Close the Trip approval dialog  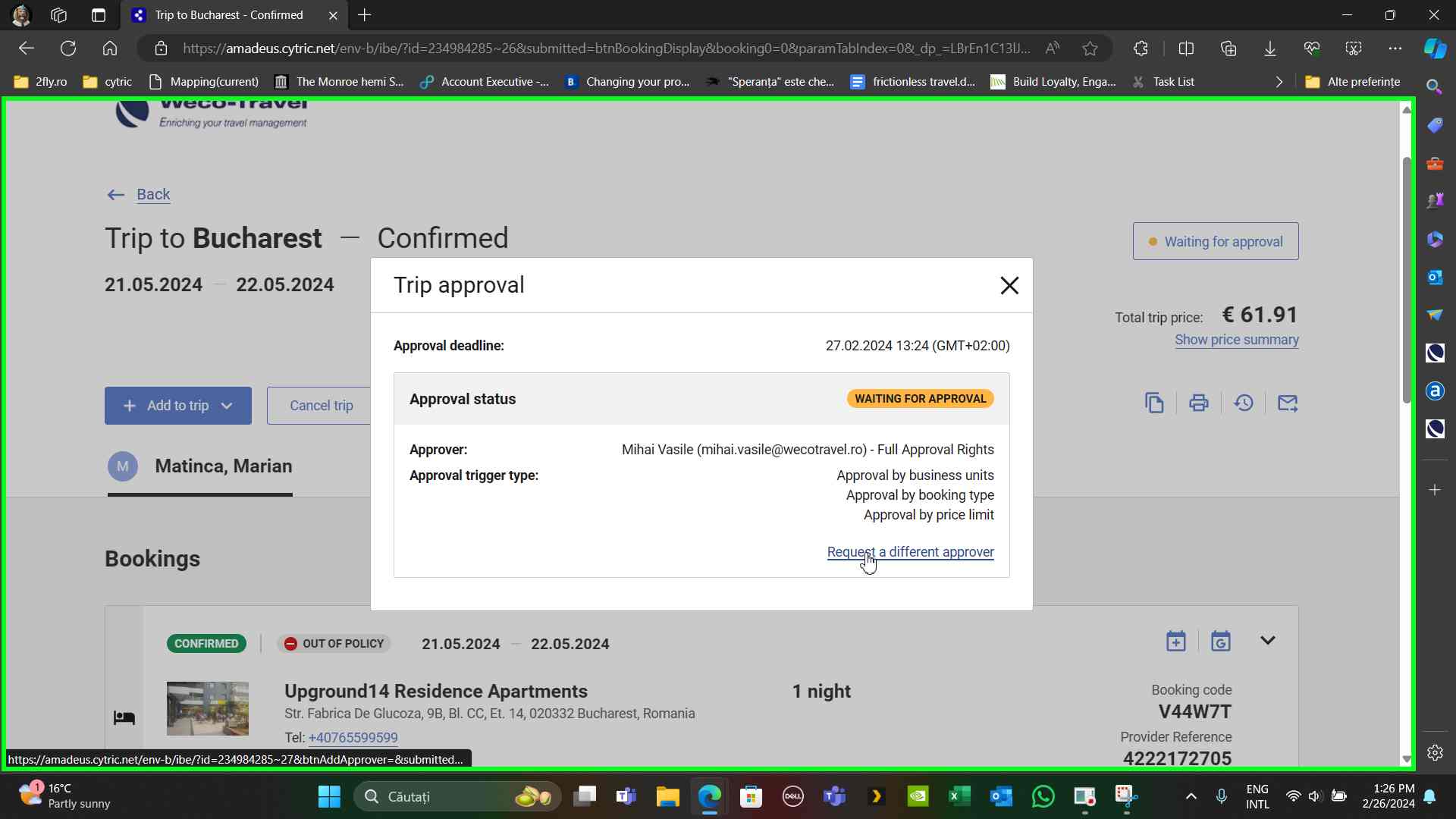point(1009,286)
